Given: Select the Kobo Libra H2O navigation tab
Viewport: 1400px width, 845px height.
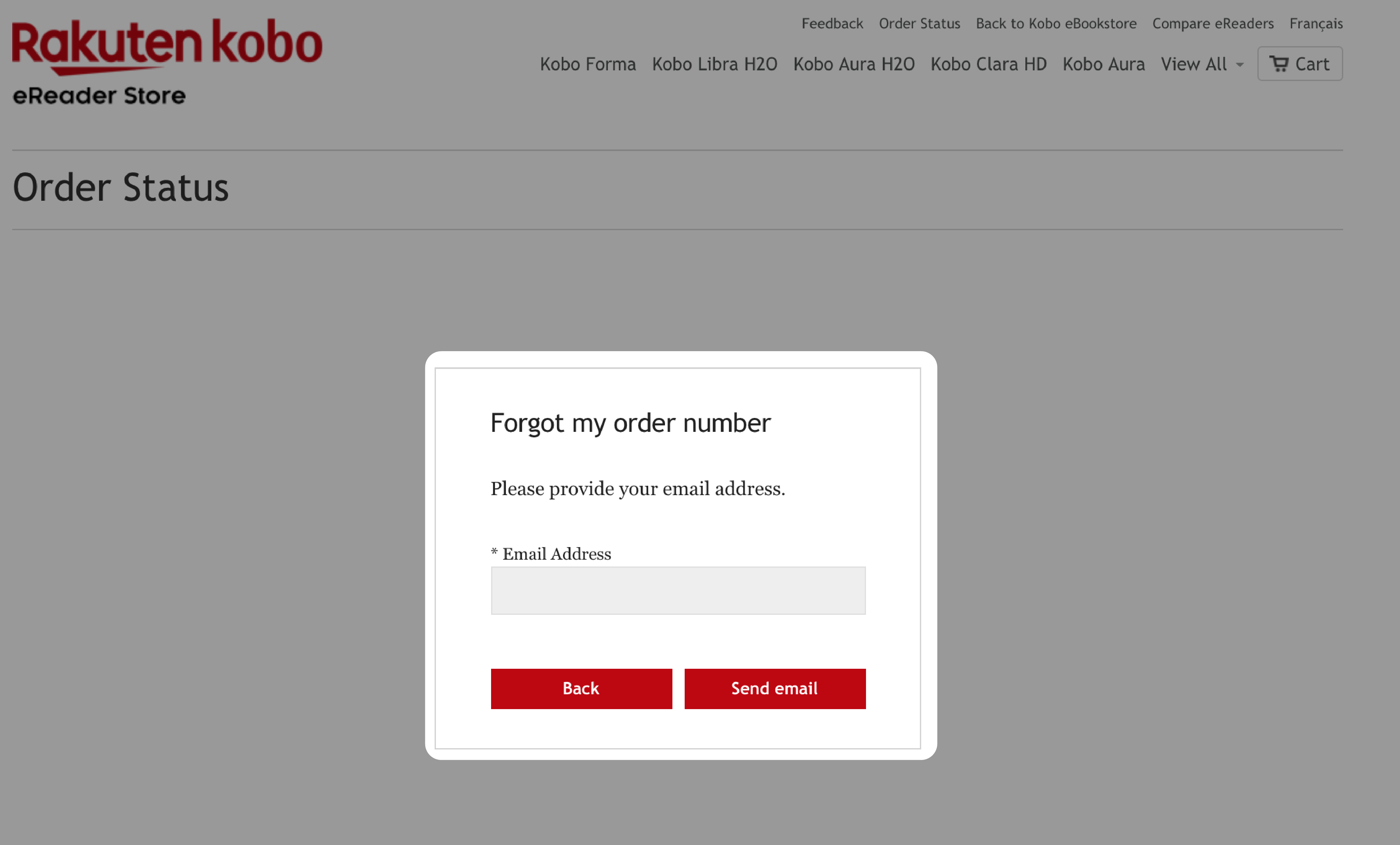Looking at the screenshot, I should tap(714, 63).
